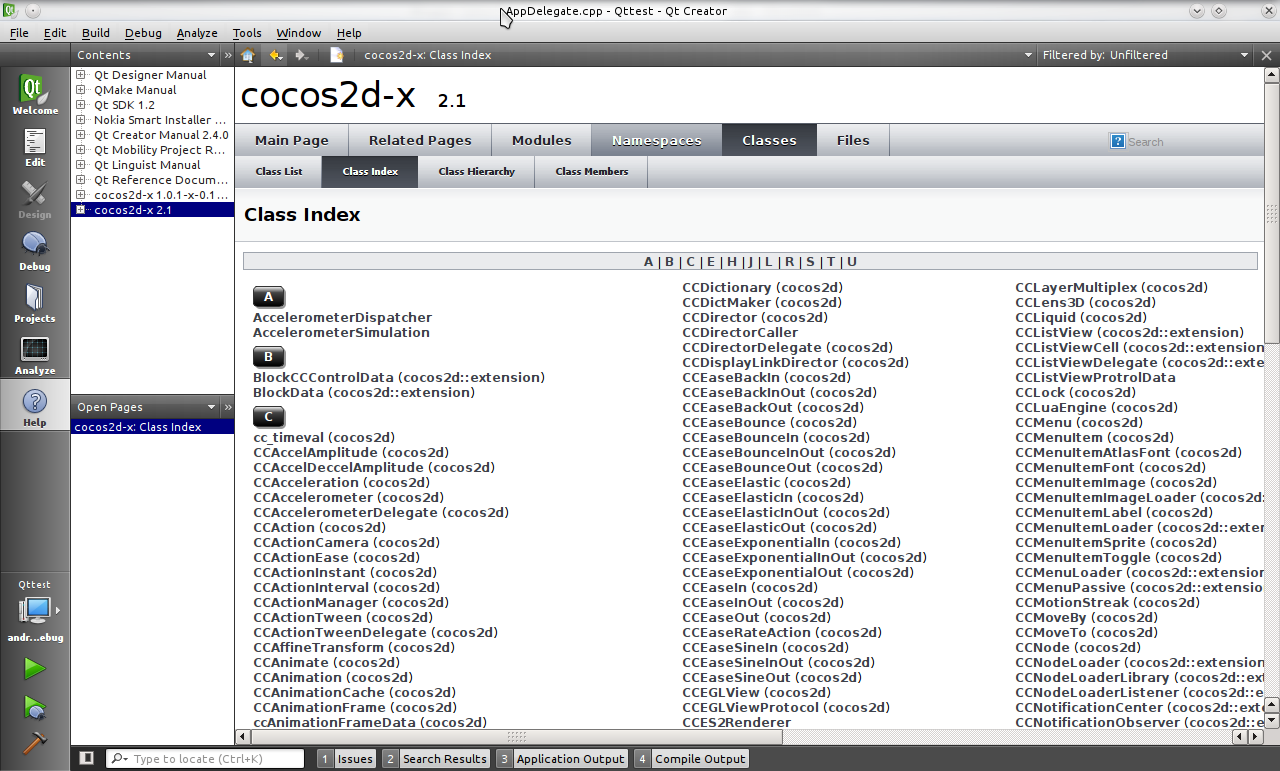Toggle the Search Results pane
This screenshot has width=1280, height=771.
(x=436, y=758)
